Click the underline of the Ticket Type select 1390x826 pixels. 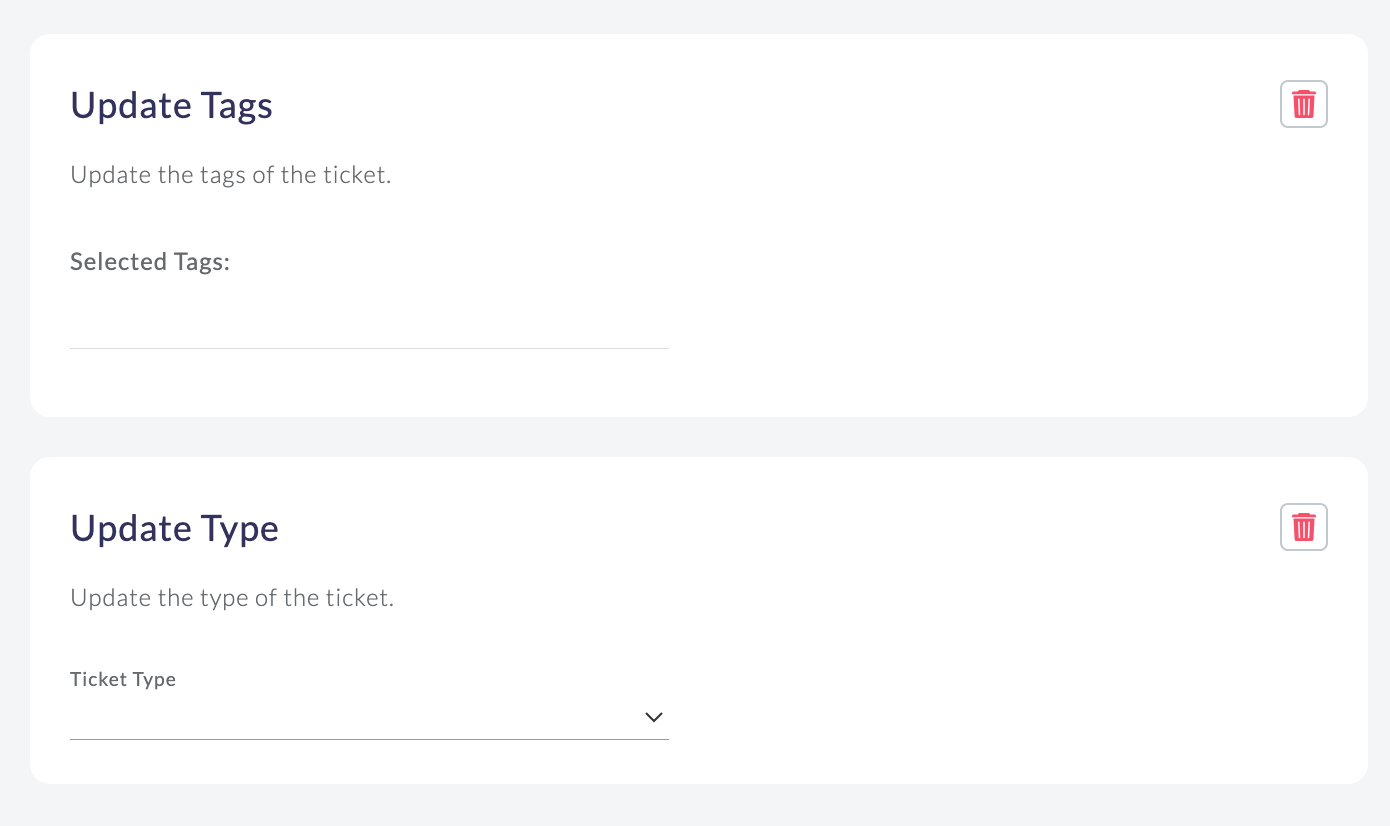click(x=369, y=739)
